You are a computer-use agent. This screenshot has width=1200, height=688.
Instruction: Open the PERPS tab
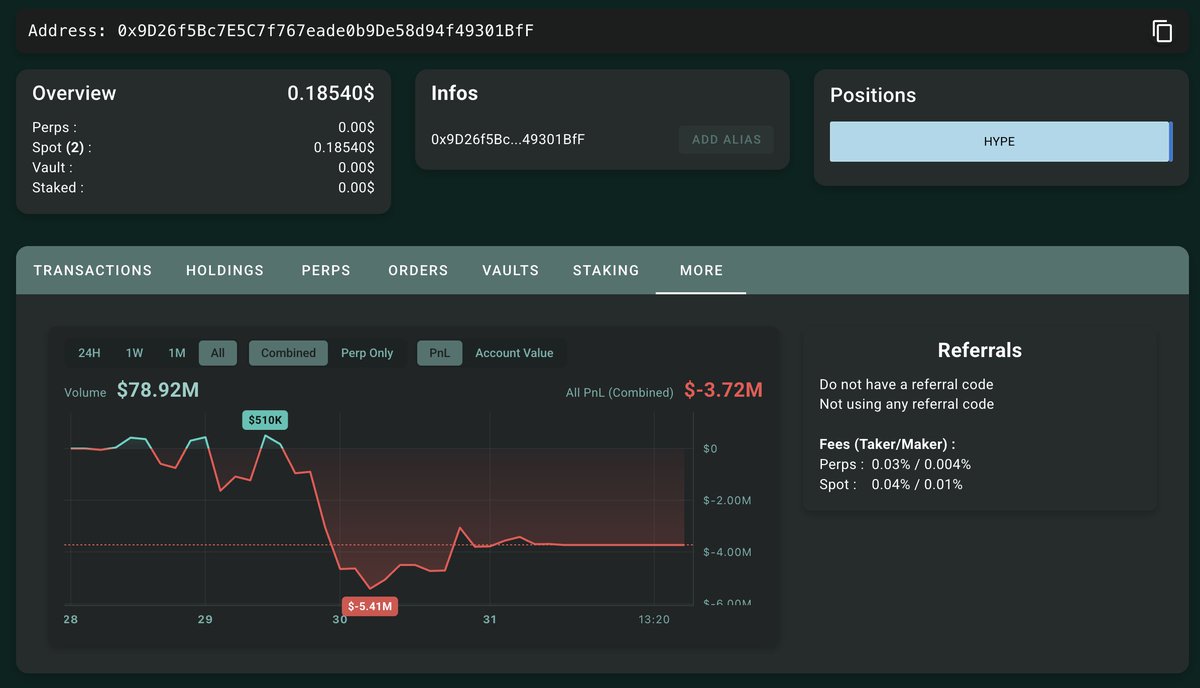326,270
